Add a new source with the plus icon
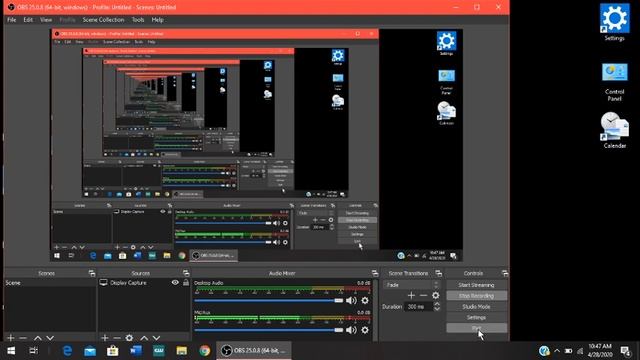The height and width of the screenshot is (360, 640). click(x=105, y=338)
